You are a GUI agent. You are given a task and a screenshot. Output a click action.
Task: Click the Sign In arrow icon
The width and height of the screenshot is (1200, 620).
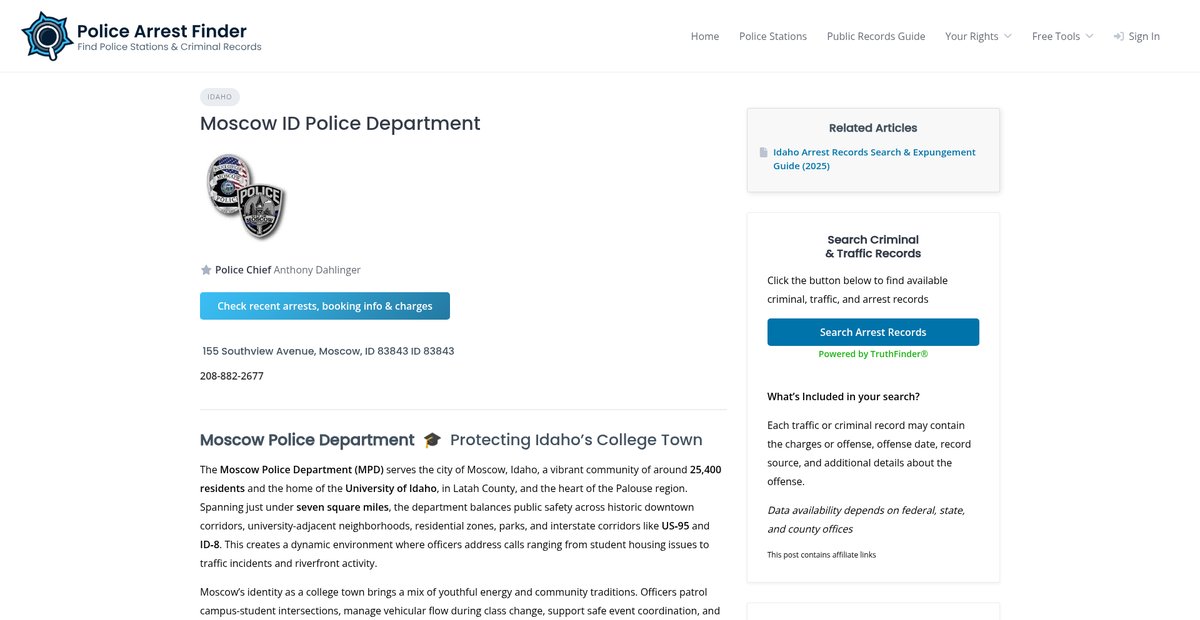1118,36
